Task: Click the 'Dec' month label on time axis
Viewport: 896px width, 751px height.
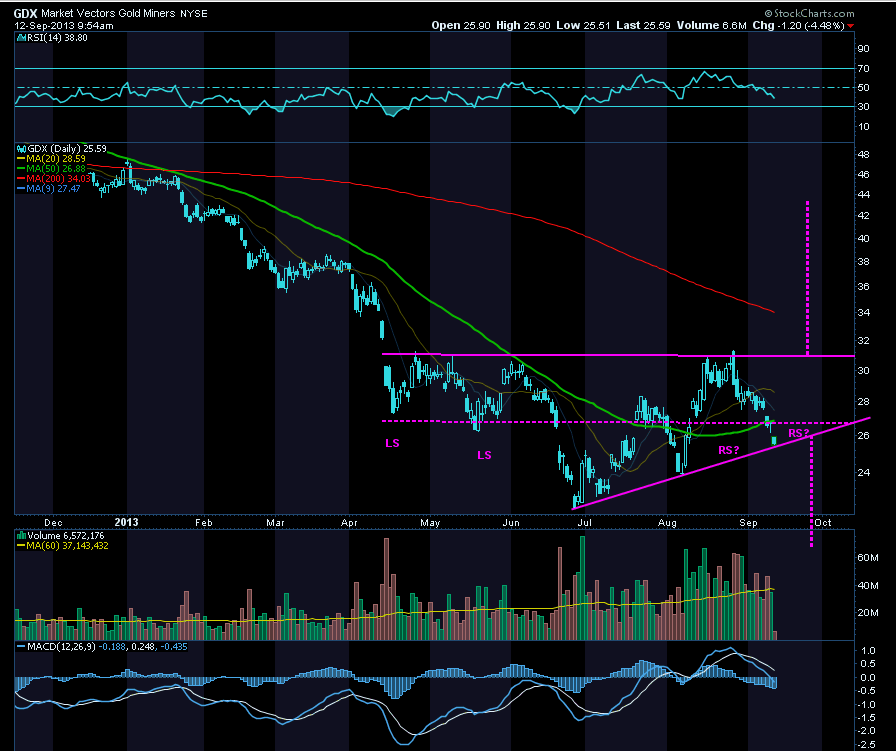Action: (x=53, y=522)
